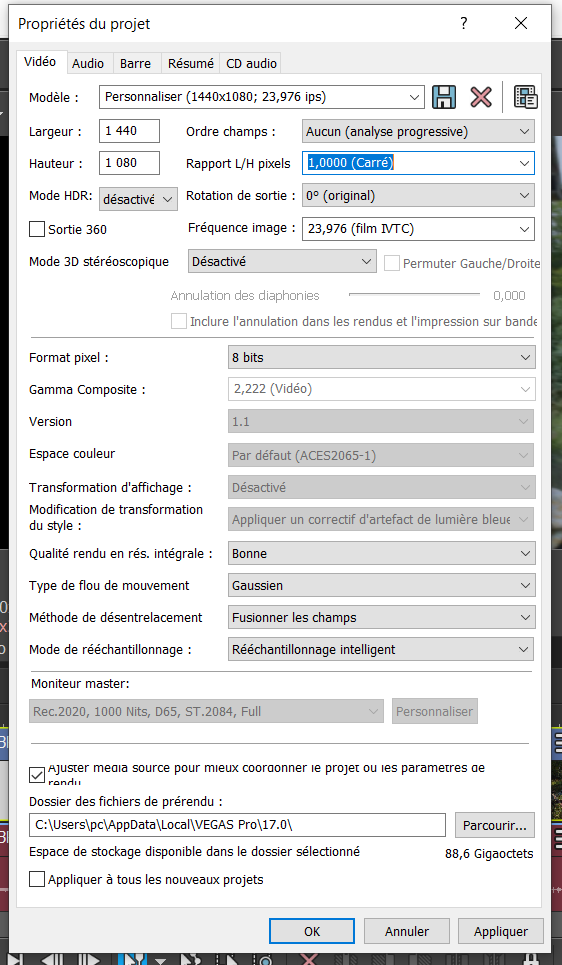
Task: Click the Hauteur height input field
Action: pyautogui.click(x=129, y=163)
